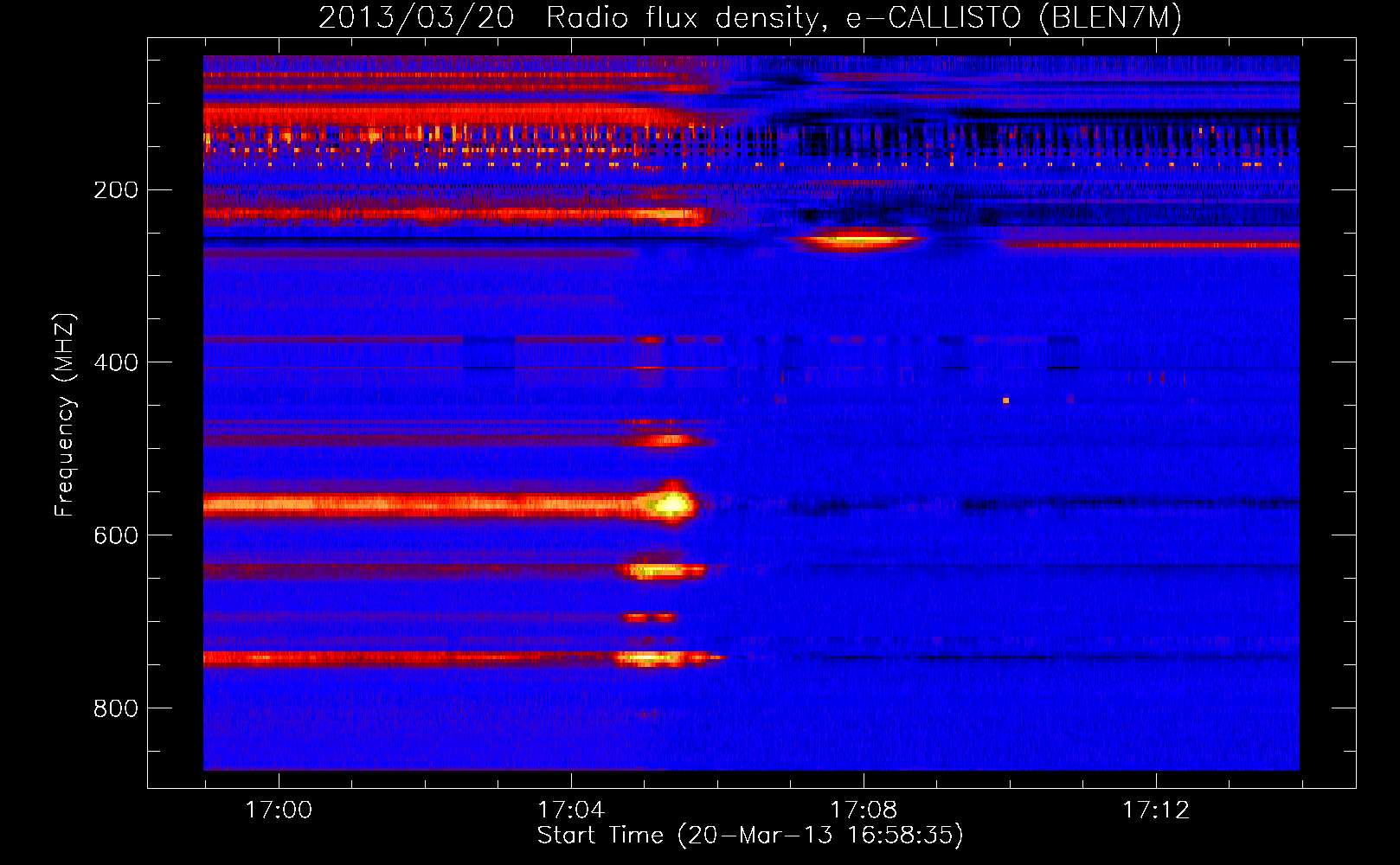
Task: Select the 400 frequency tick label
Action: click(x=116, y=362)
